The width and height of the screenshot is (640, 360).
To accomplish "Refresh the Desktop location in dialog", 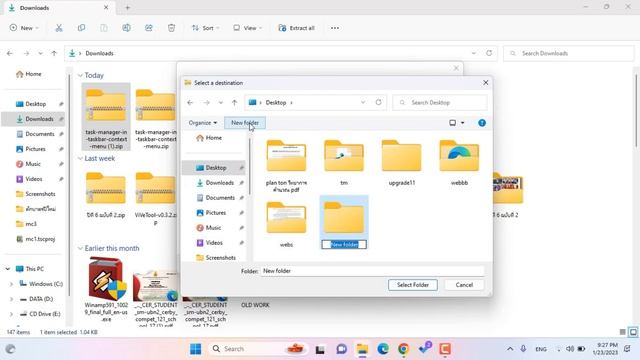I will 378,102.
